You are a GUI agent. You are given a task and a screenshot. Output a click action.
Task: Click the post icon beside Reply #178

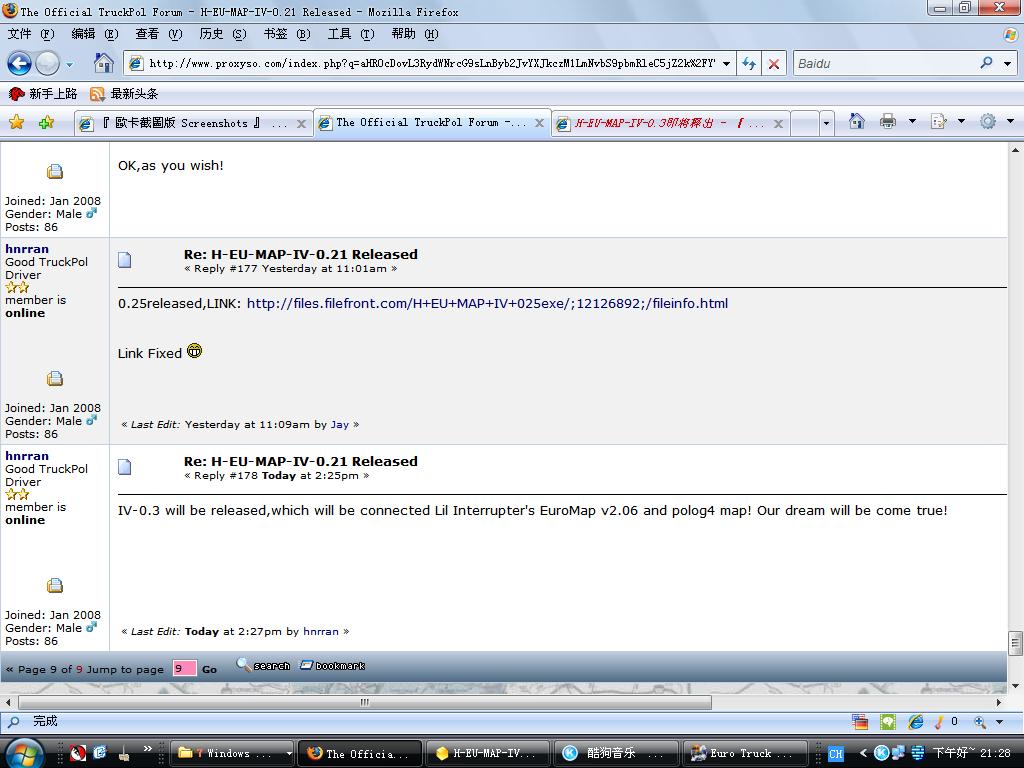(x=125, y=467)
